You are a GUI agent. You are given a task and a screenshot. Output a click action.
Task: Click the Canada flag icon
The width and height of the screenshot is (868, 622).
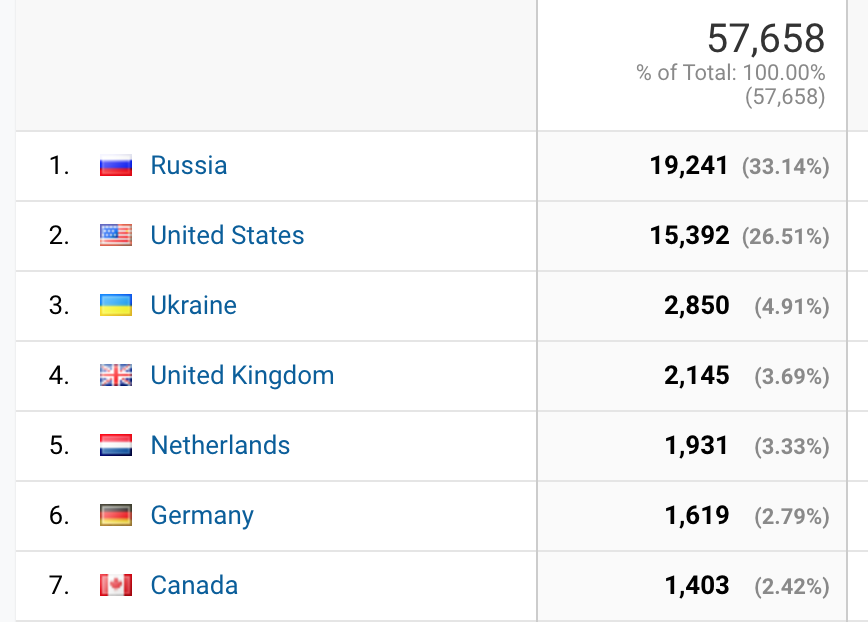point(116,586)
